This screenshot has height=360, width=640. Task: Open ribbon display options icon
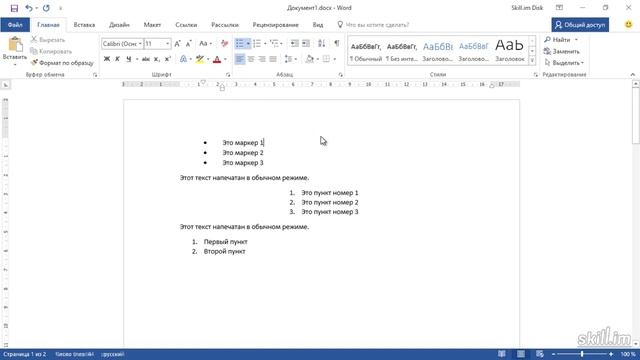(x=559, y=8)
